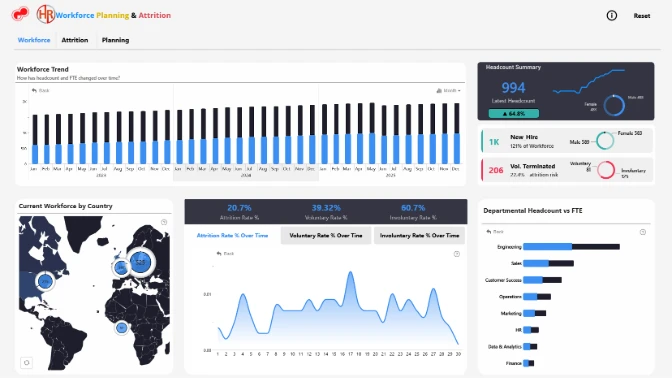The height and width of the screenshot is (378, 672).
Task: Click the map reset square icon
Action: pos(27,363)
